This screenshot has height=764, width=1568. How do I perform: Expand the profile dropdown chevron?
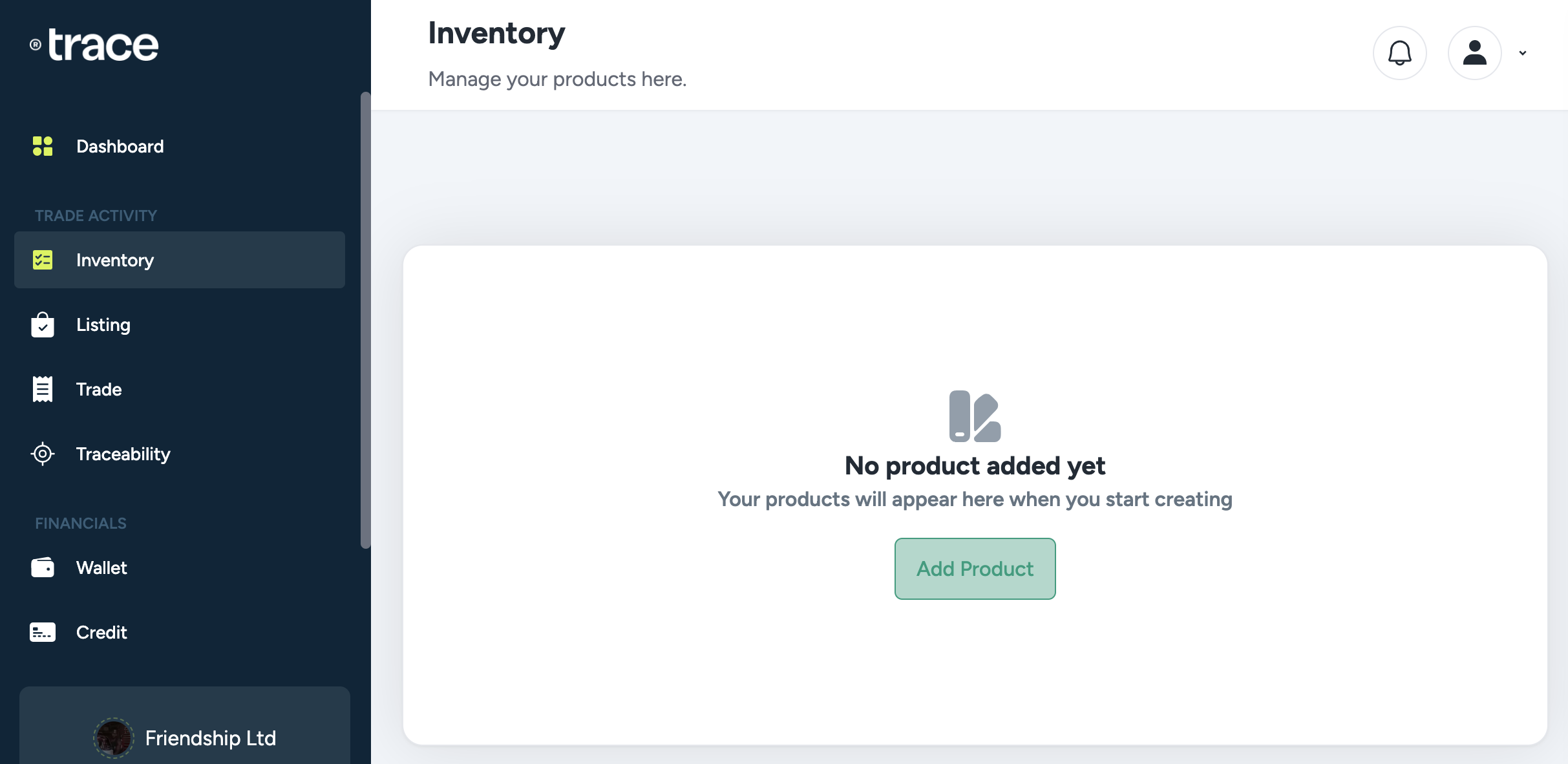click(x=1523, y=53)
